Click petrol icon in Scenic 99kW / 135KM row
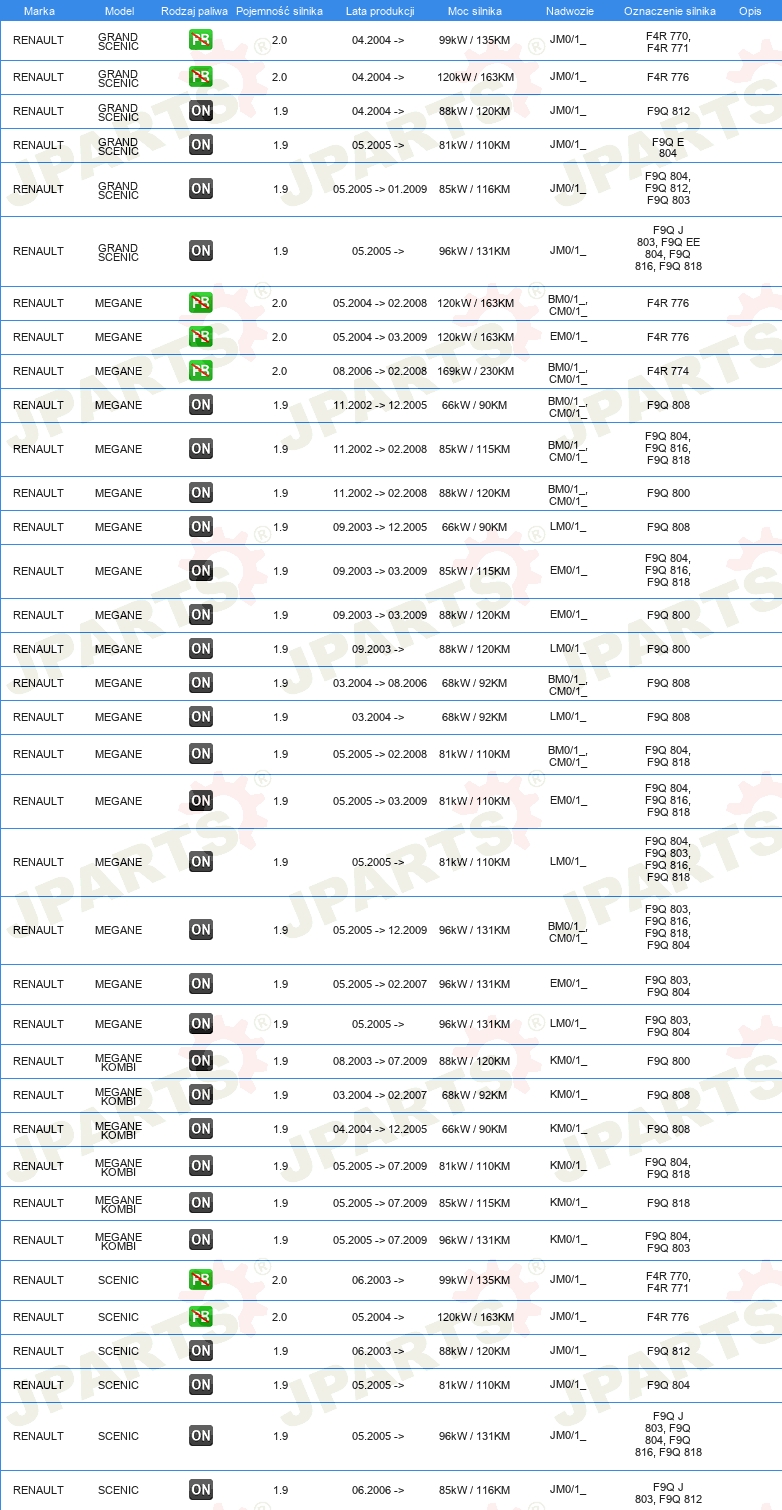 click(201, 1280)
